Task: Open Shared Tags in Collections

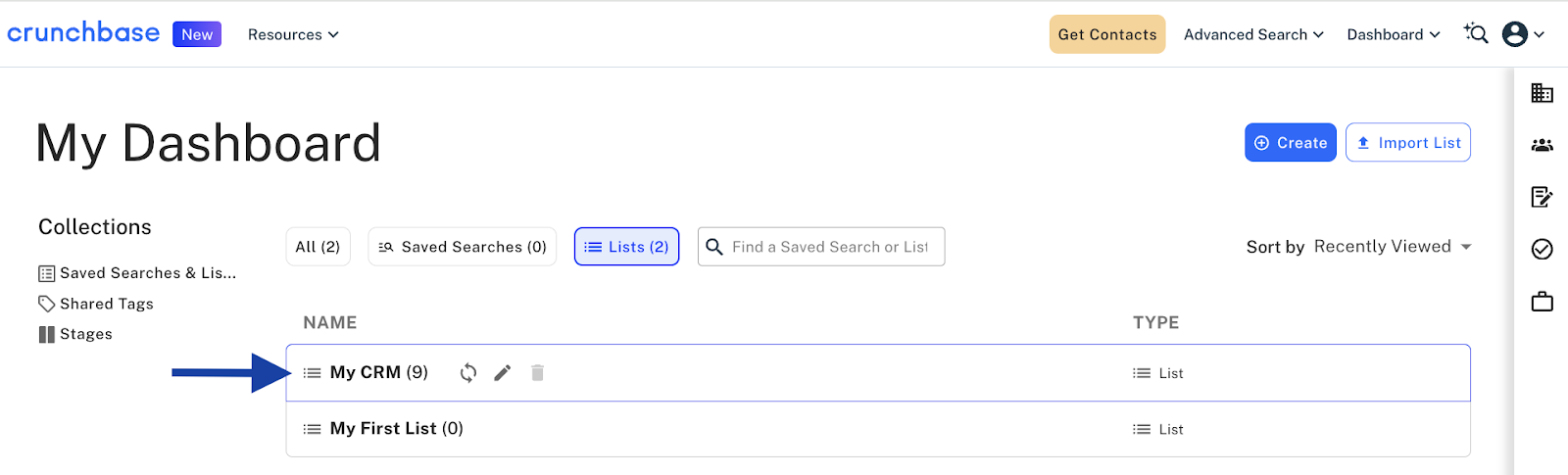Action: [x=106, y=304]
